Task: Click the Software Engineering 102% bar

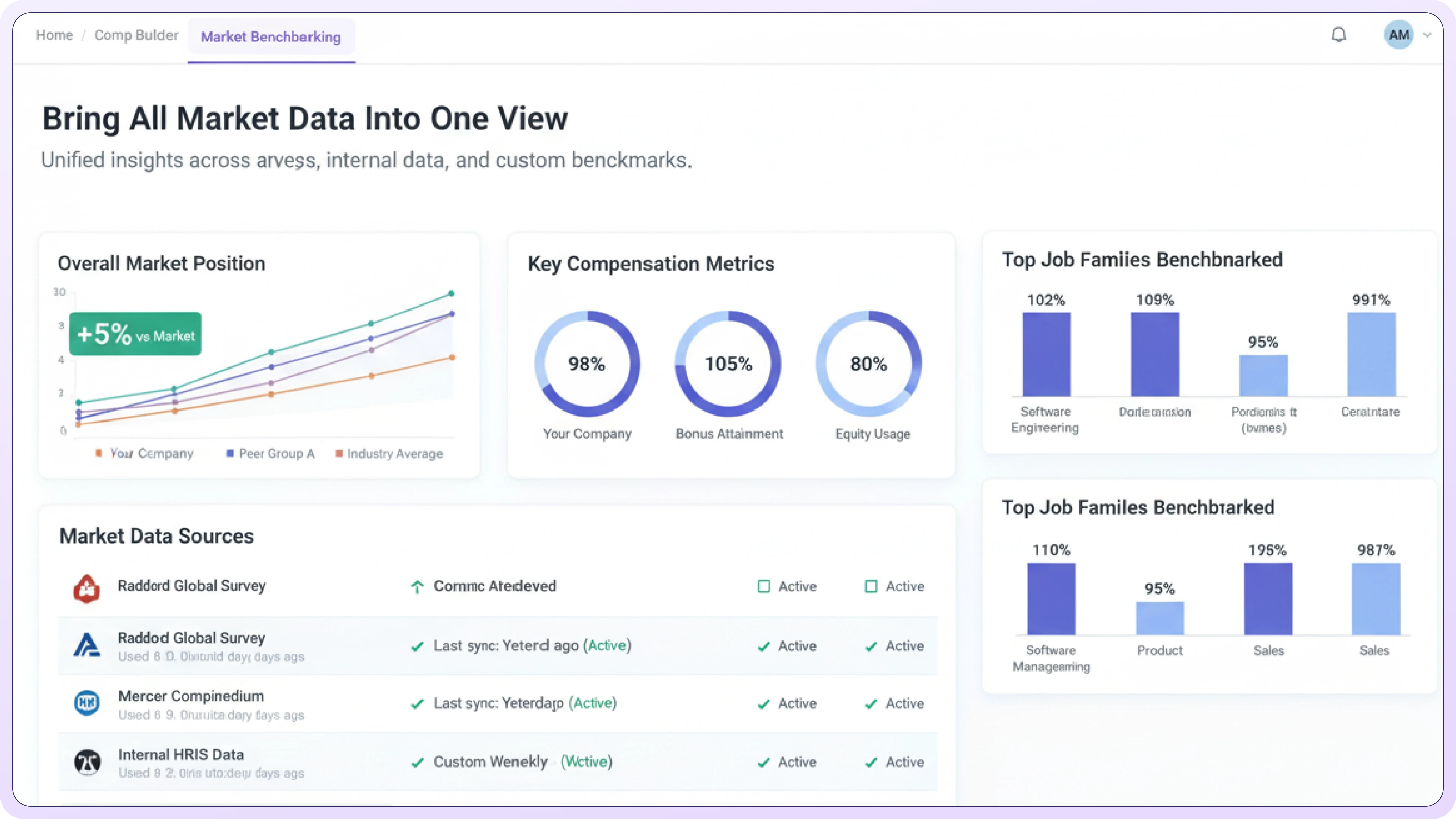Action: click(x=1046, y=355)
